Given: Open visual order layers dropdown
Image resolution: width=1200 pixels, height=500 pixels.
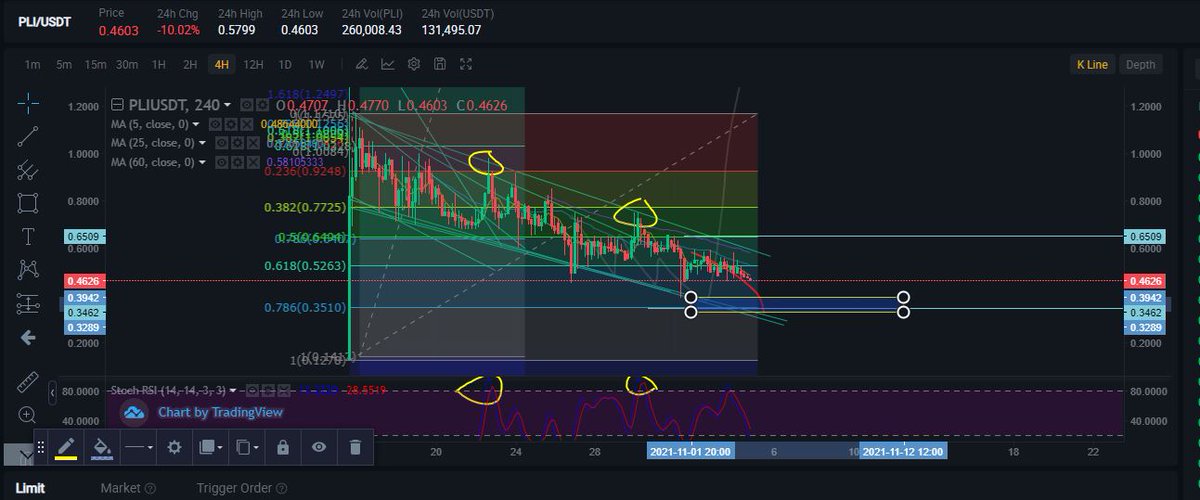Looking at the screenshot, I should tap(209, 447).
